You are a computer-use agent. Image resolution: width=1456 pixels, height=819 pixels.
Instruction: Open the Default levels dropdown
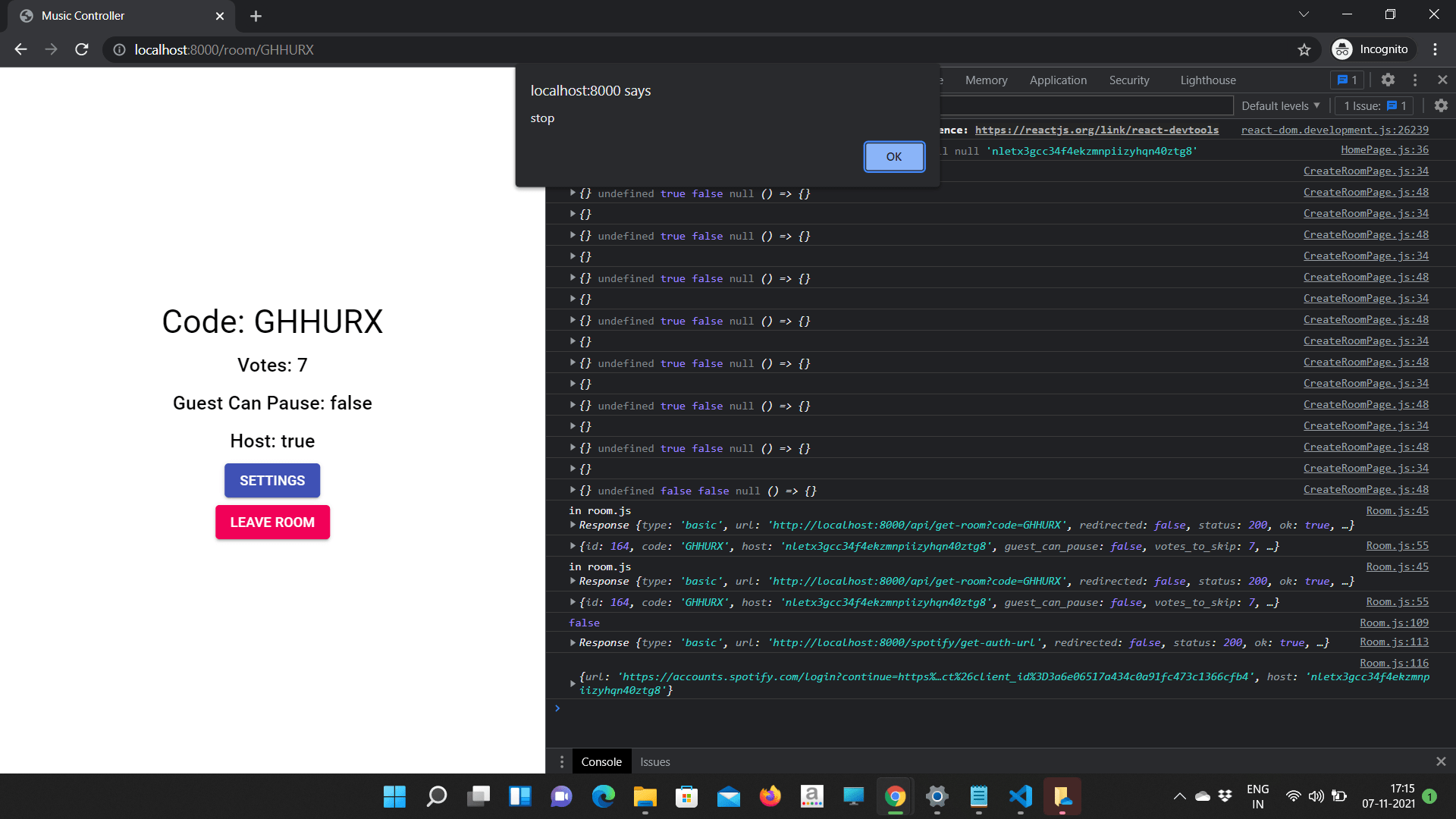[1280, 105]
